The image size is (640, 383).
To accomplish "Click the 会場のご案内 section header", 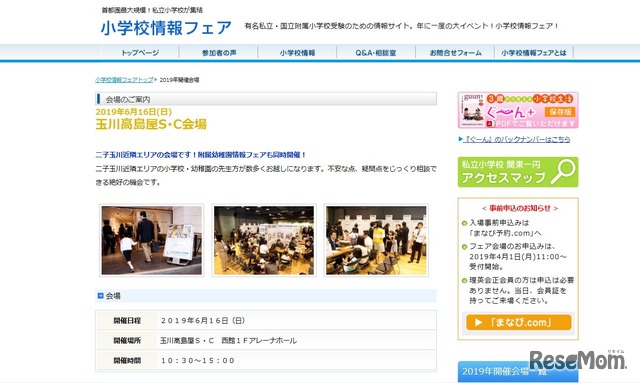I will tap(266, 99).
